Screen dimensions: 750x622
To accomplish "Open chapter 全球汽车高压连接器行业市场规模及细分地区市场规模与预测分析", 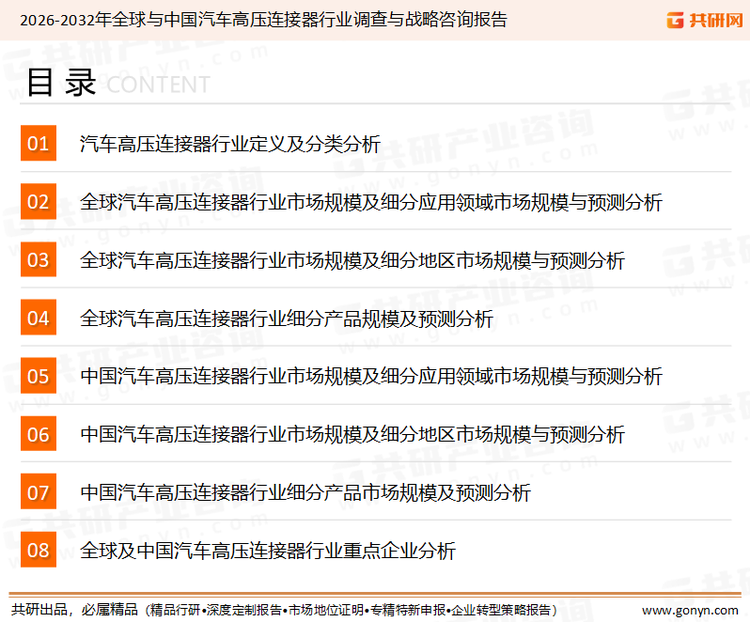I will 353,260.
